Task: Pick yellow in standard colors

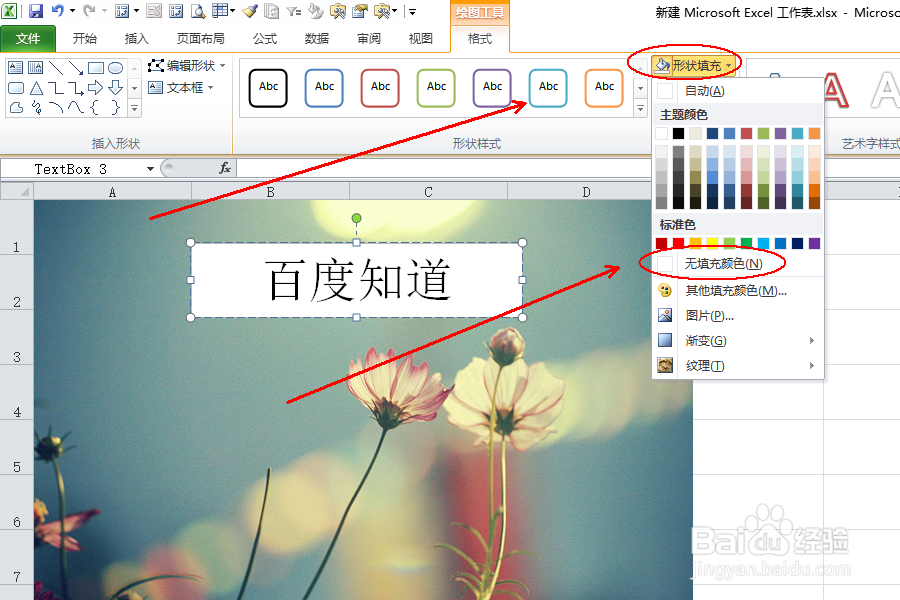Action: tap(712, 243)
